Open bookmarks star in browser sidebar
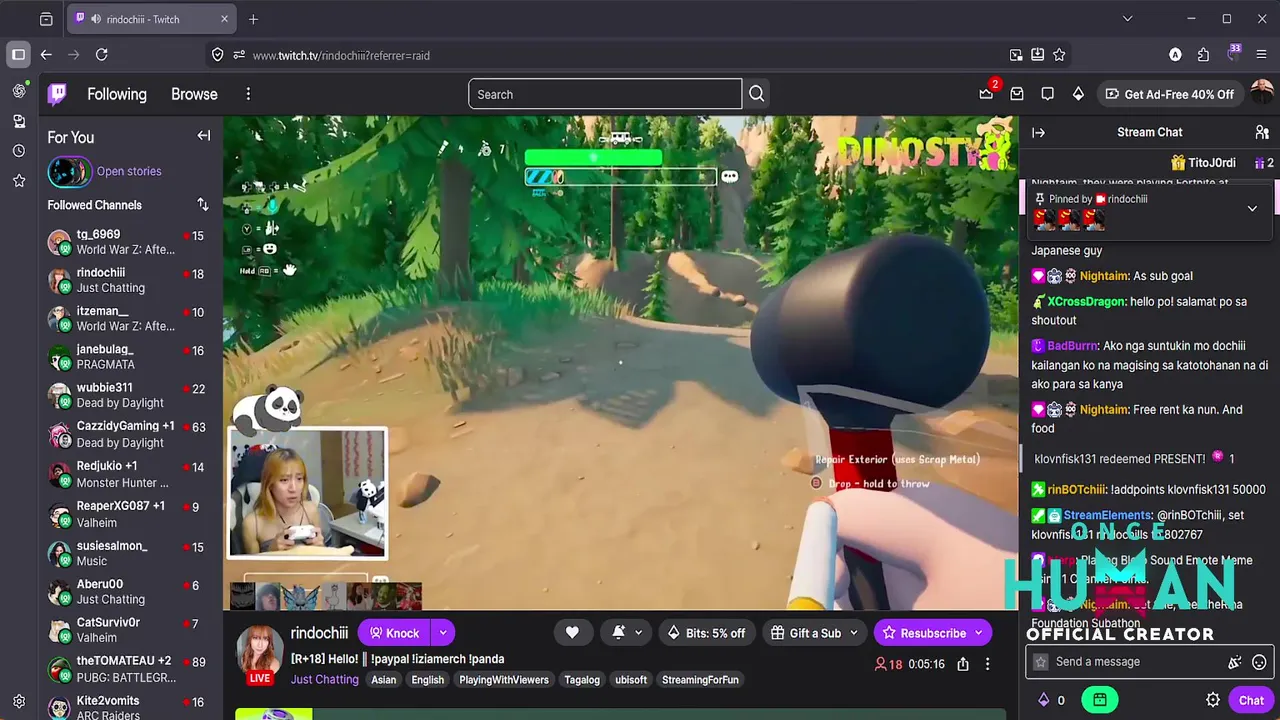Image resolution: width=1280 pixels, height=720 pixels. [19, 181]
